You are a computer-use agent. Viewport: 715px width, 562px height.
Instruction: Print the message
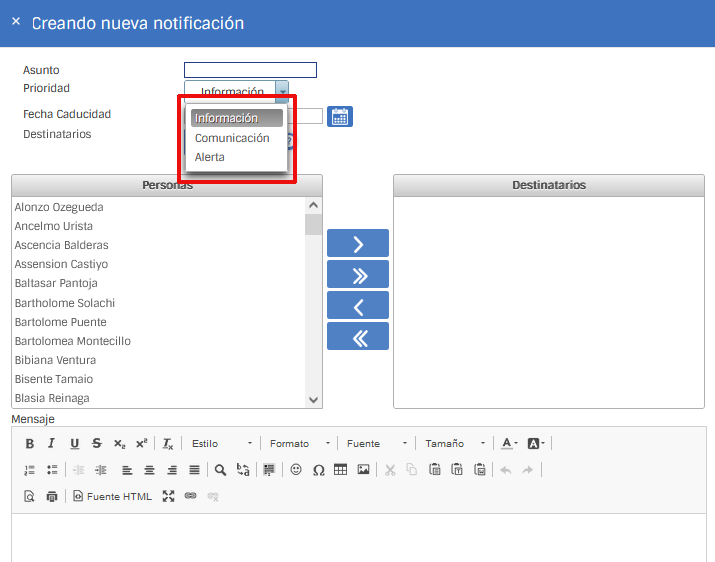point(52,496)
